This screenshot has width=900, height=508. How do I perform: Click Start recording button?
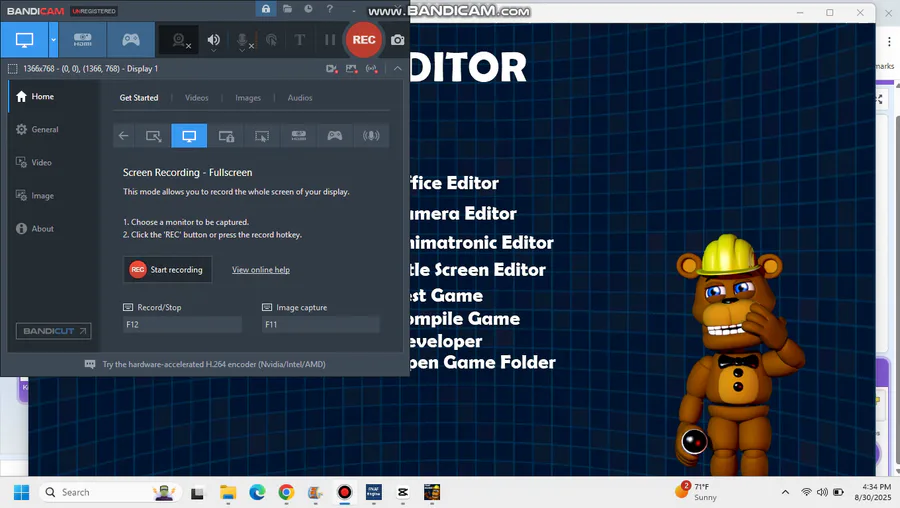pyautogui.click(x=167, y=270)
